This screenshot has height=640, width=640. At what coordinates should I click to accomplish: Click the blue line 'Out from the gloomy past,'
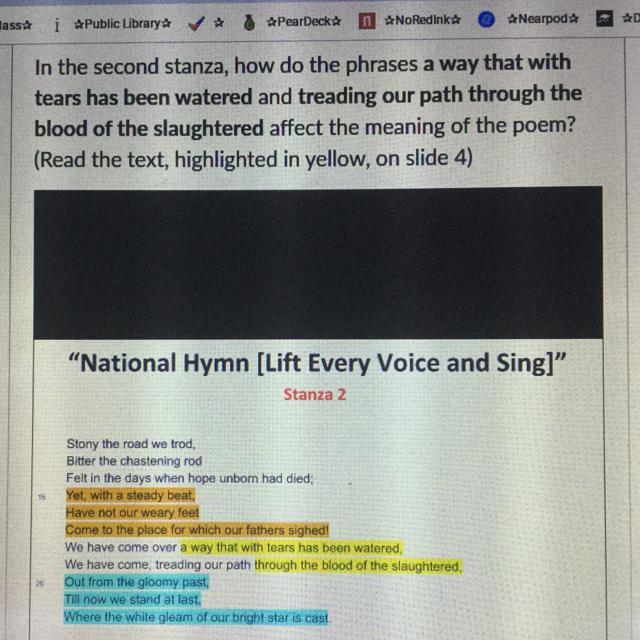(x=136, y=582)
